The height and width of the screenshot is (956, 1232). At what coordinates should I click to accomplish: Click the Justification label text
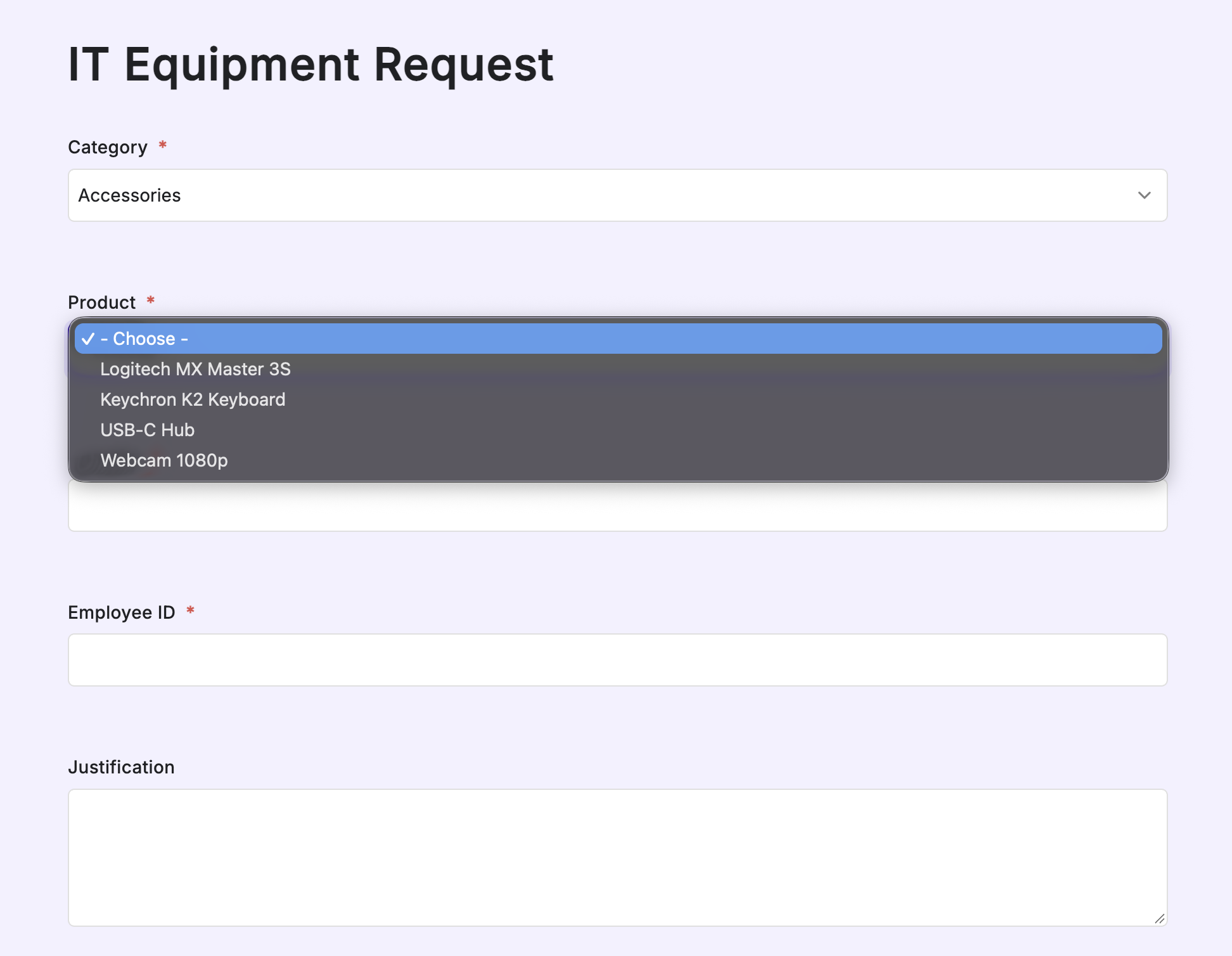coord(121,767)
